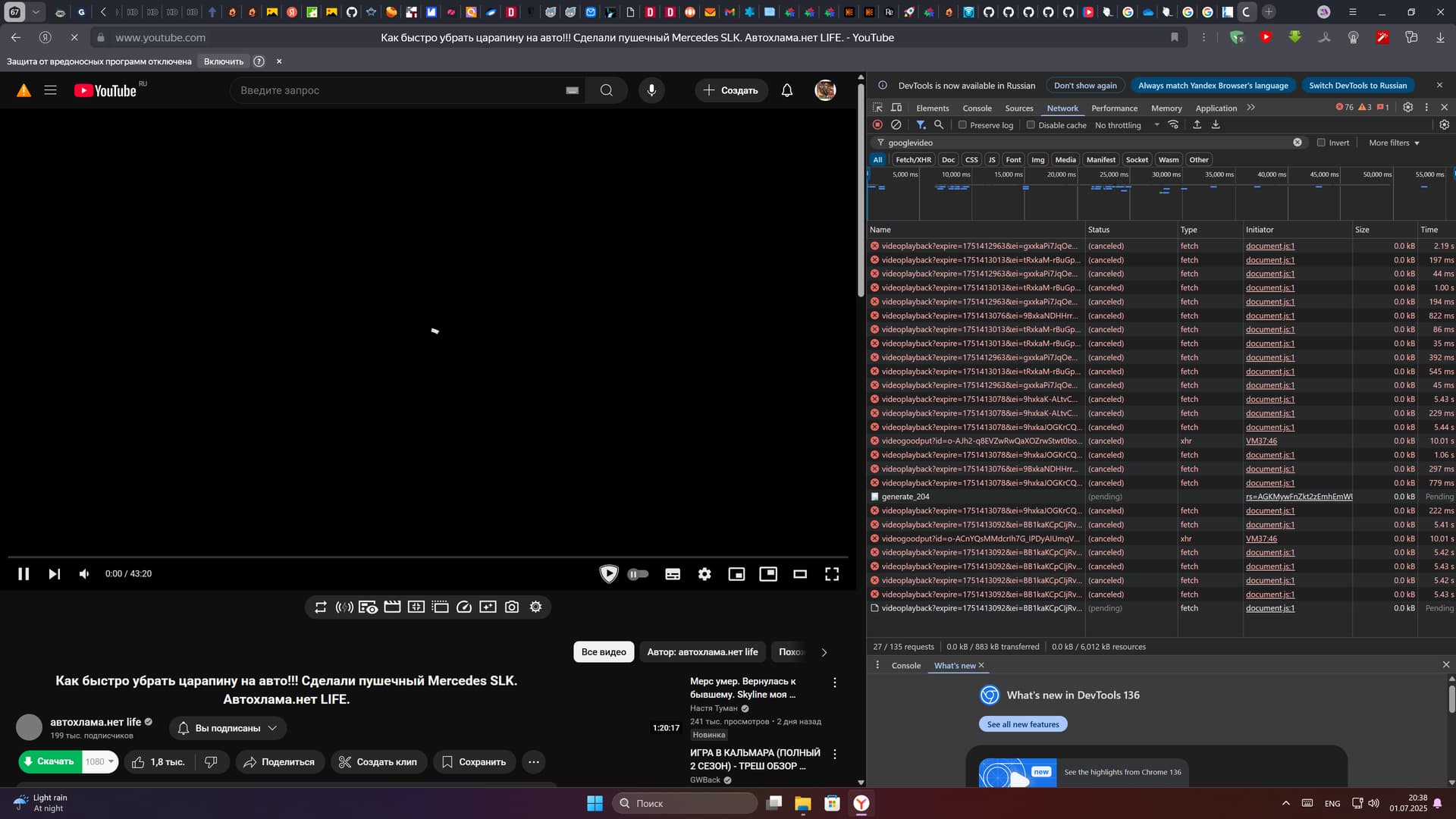Open more actions ellipsis under video

tap(534, 762)
